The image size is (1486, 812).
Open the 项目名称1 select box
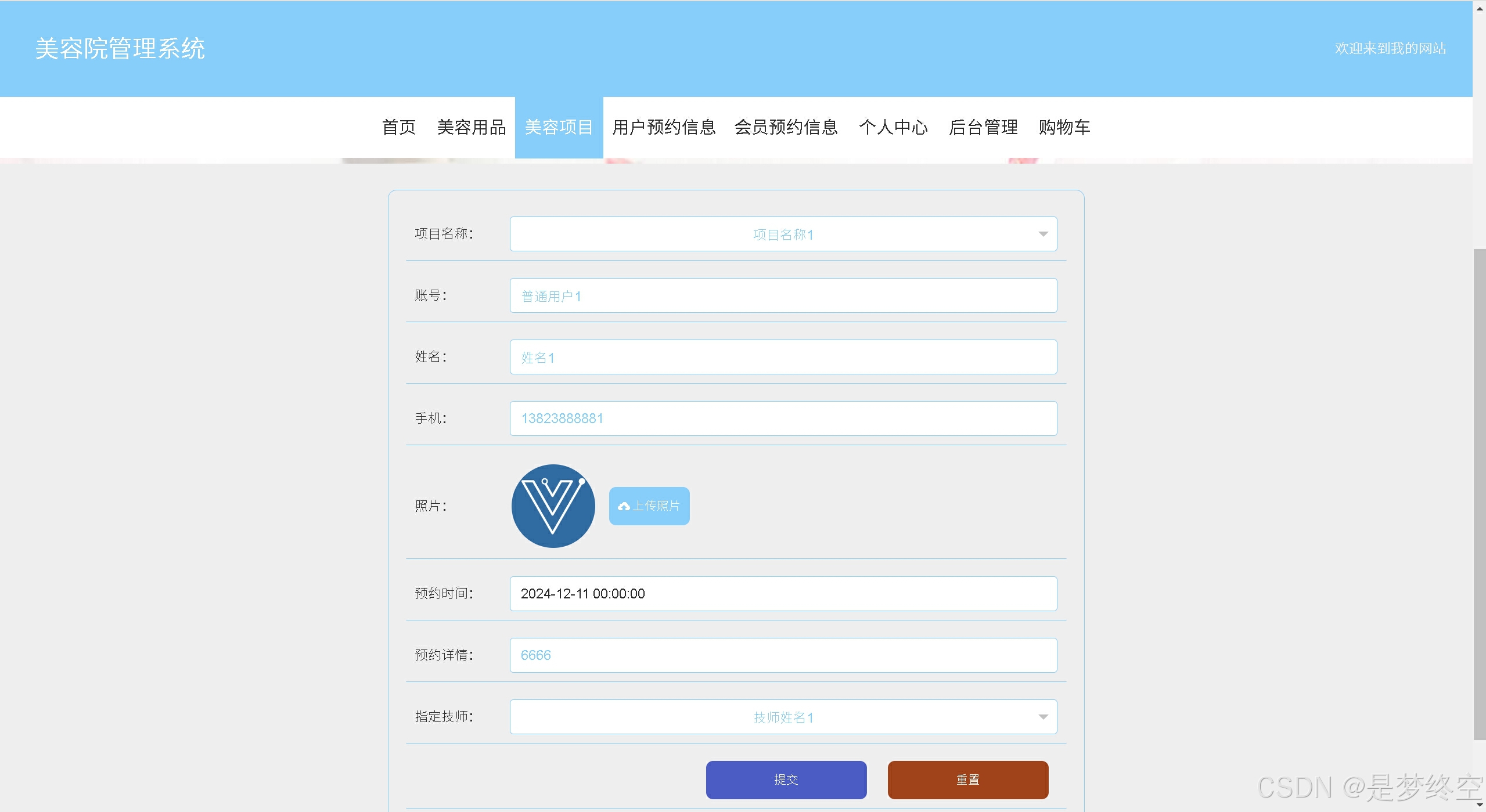pos(782,234)
